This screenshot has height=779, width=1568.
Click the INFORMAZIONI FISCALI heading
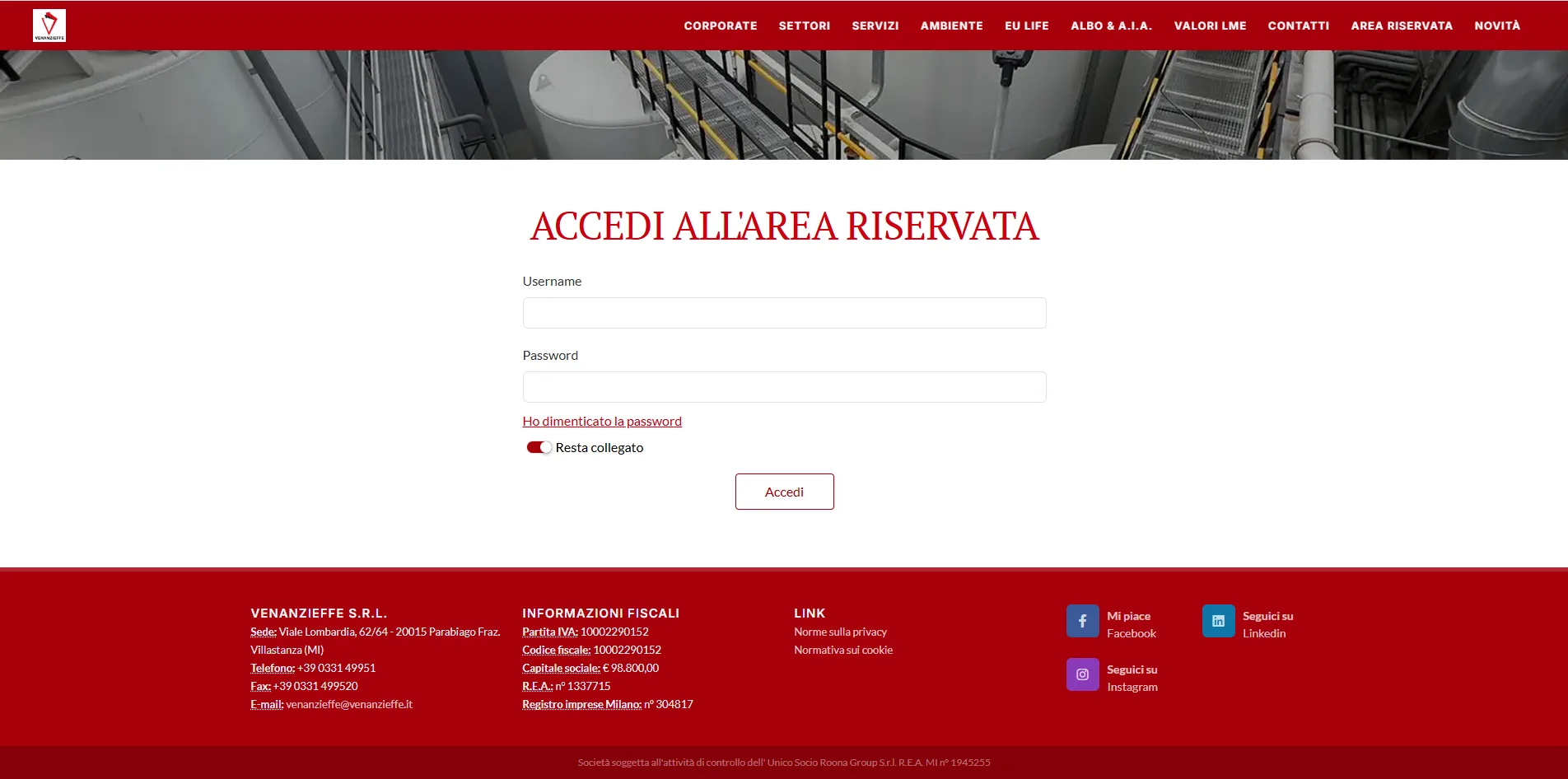601,613
